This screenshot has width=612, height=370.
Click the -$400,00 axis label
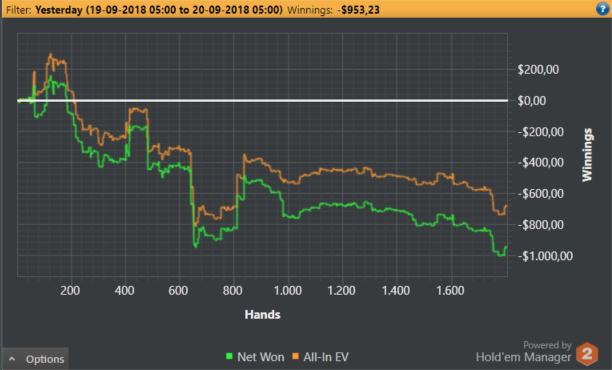(x=541, y=163)
